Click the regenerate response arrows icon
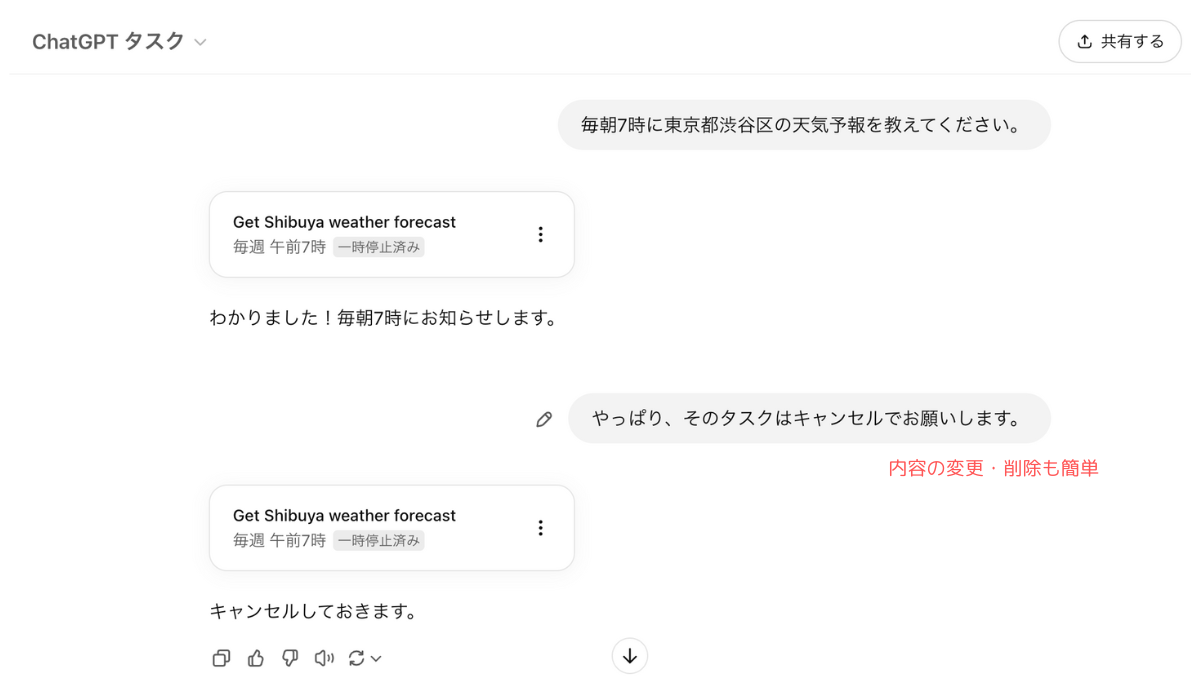Screen dimensions: 1200x700 click(x=356, y=658)
